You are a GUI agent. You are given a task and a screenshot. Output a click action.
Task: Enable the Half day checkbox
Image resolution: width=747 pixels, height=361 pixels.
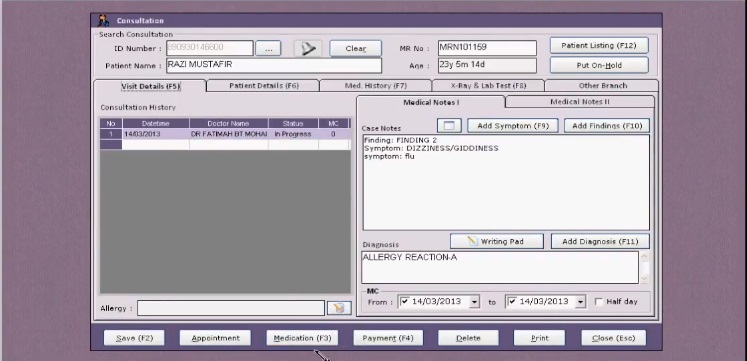[x=599, y=302]
